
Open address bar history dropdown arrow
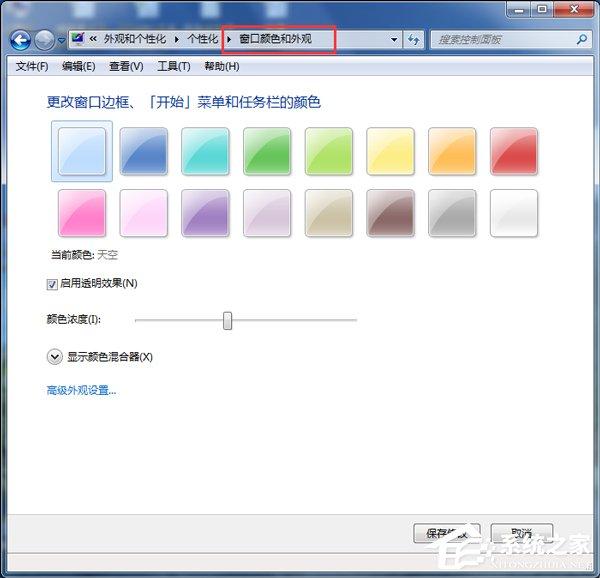[x=394, y=39]
